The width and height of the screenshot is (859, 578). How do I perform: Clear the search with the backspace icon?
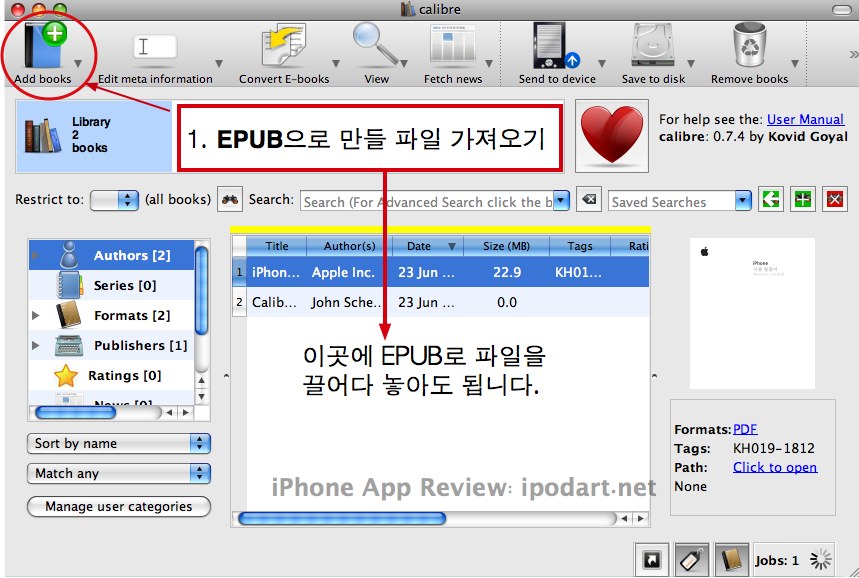pyautogui.click(x=589, y=199)
